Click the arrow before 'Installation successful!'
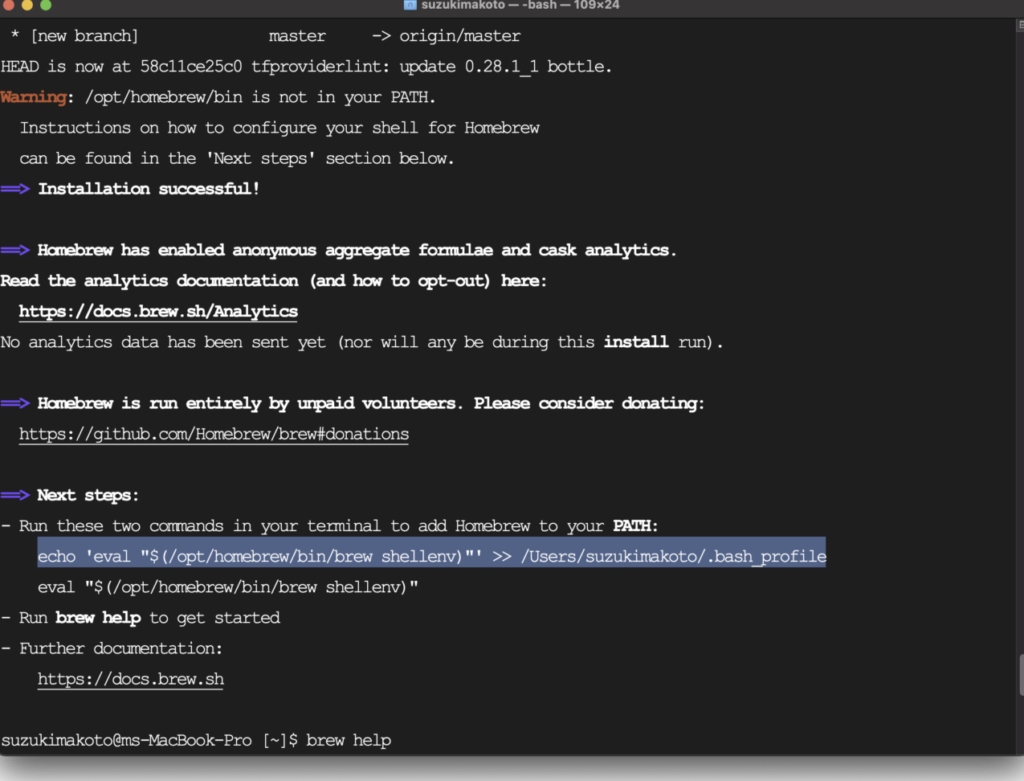Image resolution: width=1024 pixels, height=781 pixels. tap(15, 189)
